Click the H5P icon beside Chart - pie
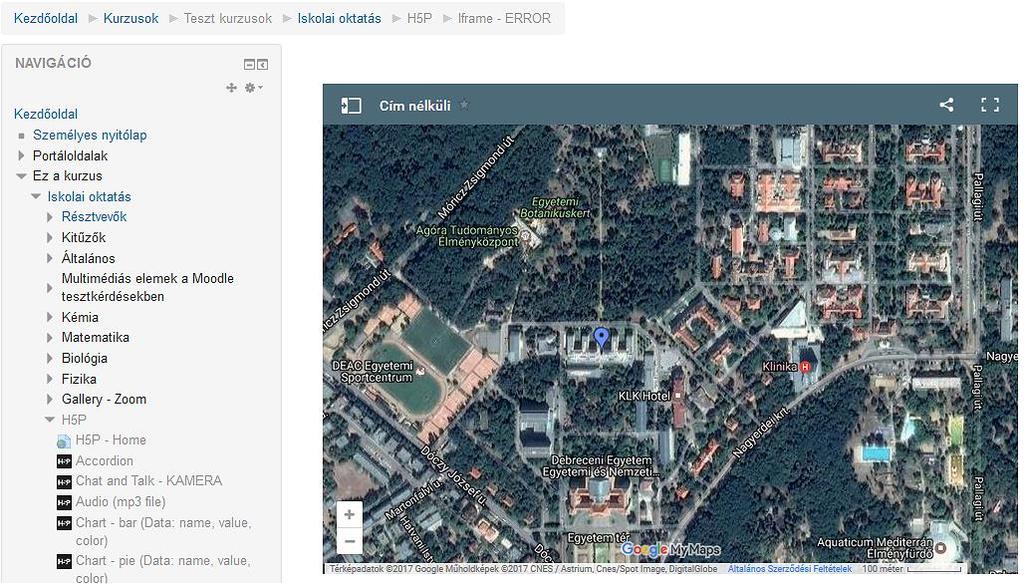This screenshot has width=1024, height=584. coord(64,561)
